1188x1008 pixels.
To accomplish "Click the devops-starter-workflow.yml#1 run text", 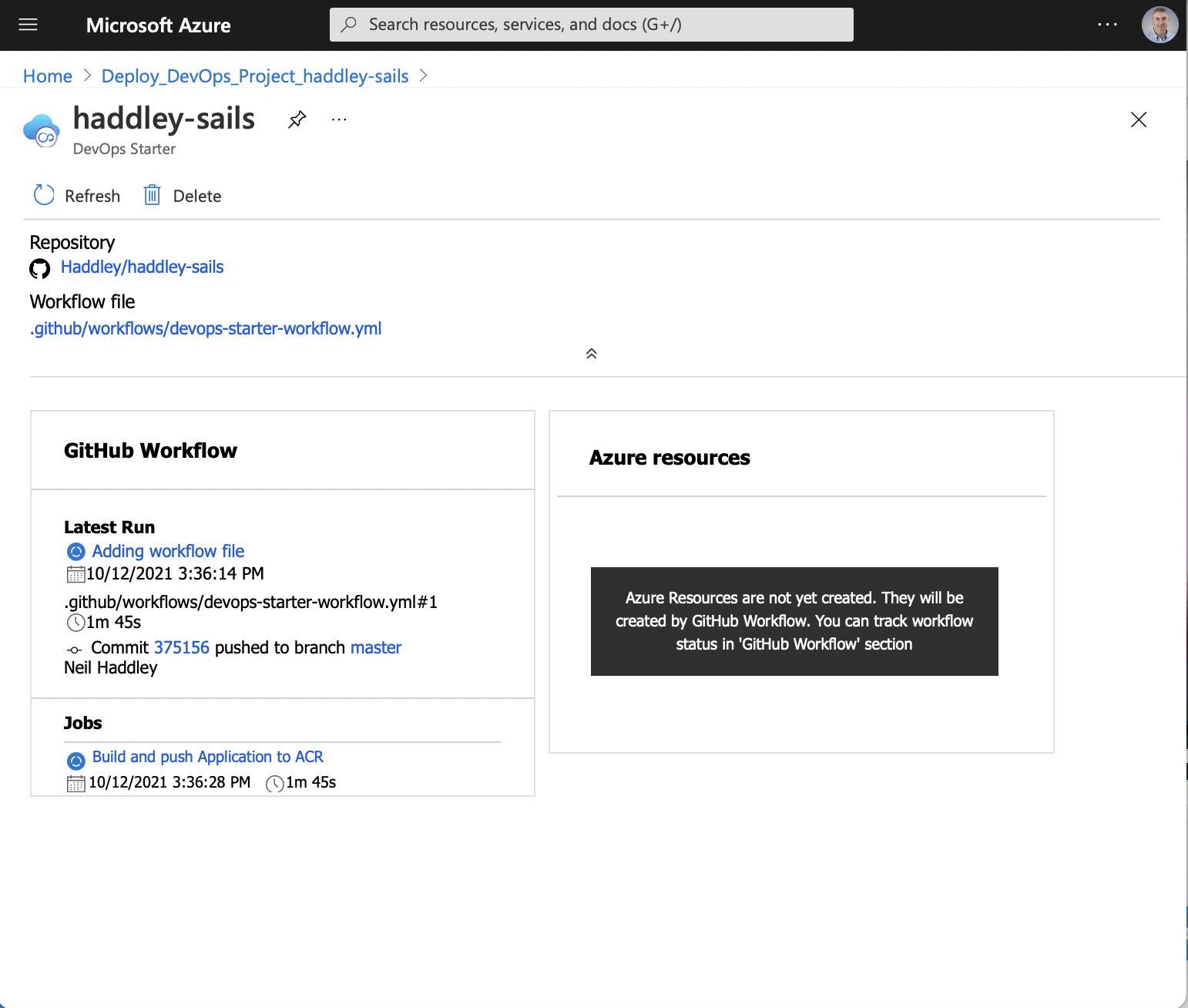I will click(251, 602).
